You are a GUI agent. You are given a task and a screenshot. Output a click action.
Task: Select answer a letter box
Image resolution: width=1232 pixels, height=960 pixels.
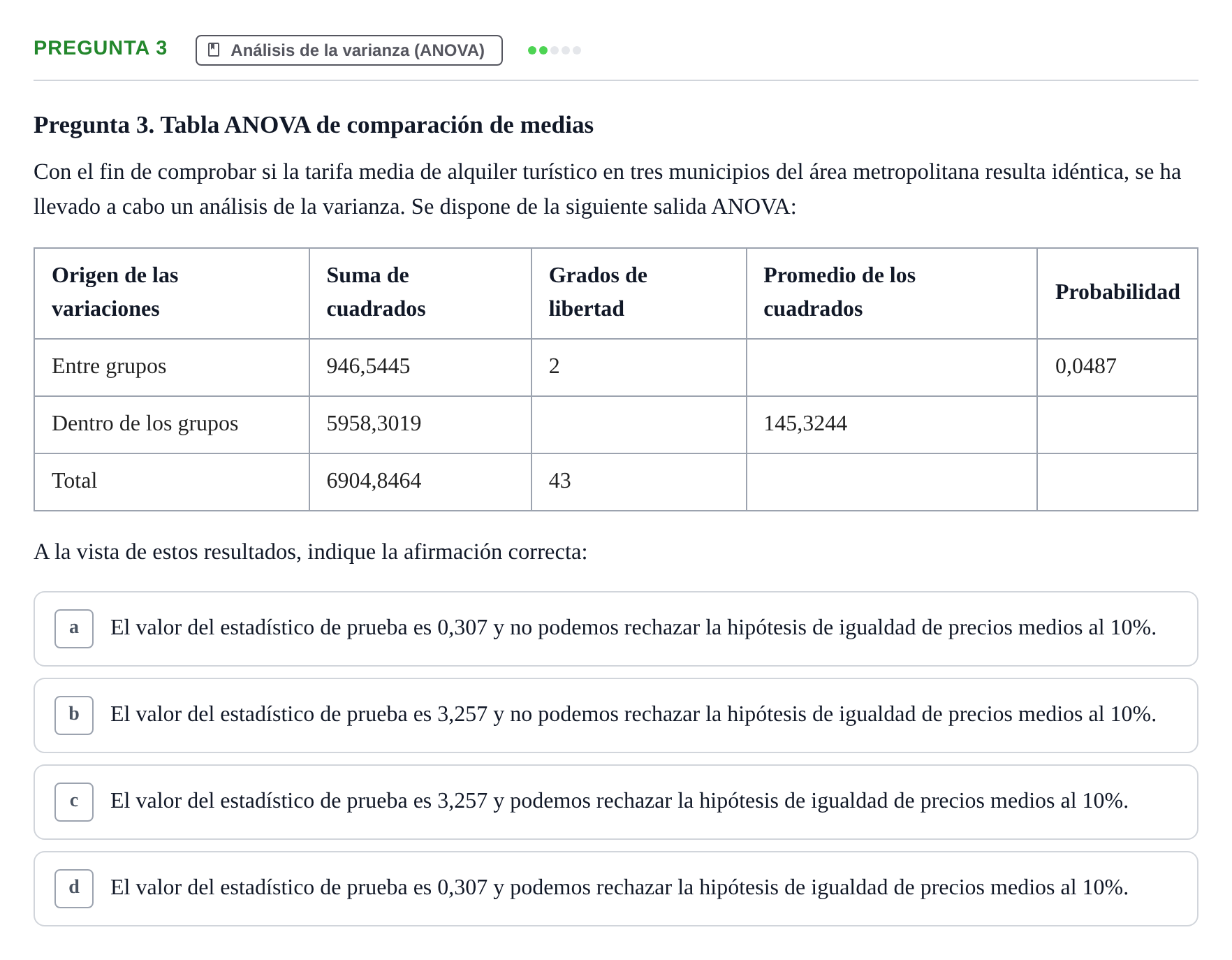tap(74, 628)
